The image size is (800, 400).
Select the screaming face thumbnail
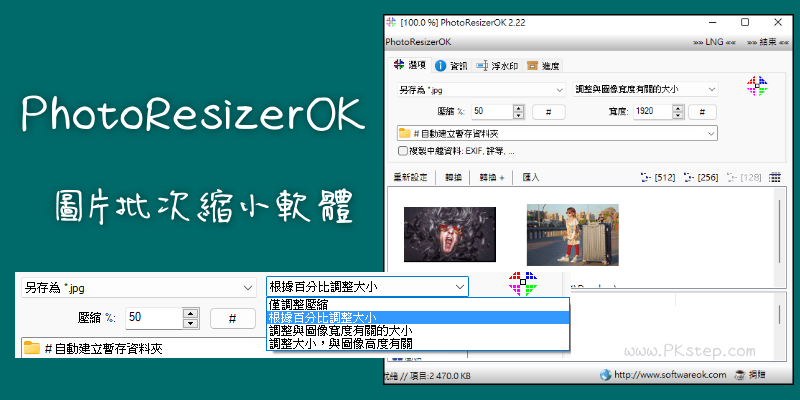(449, 234)
